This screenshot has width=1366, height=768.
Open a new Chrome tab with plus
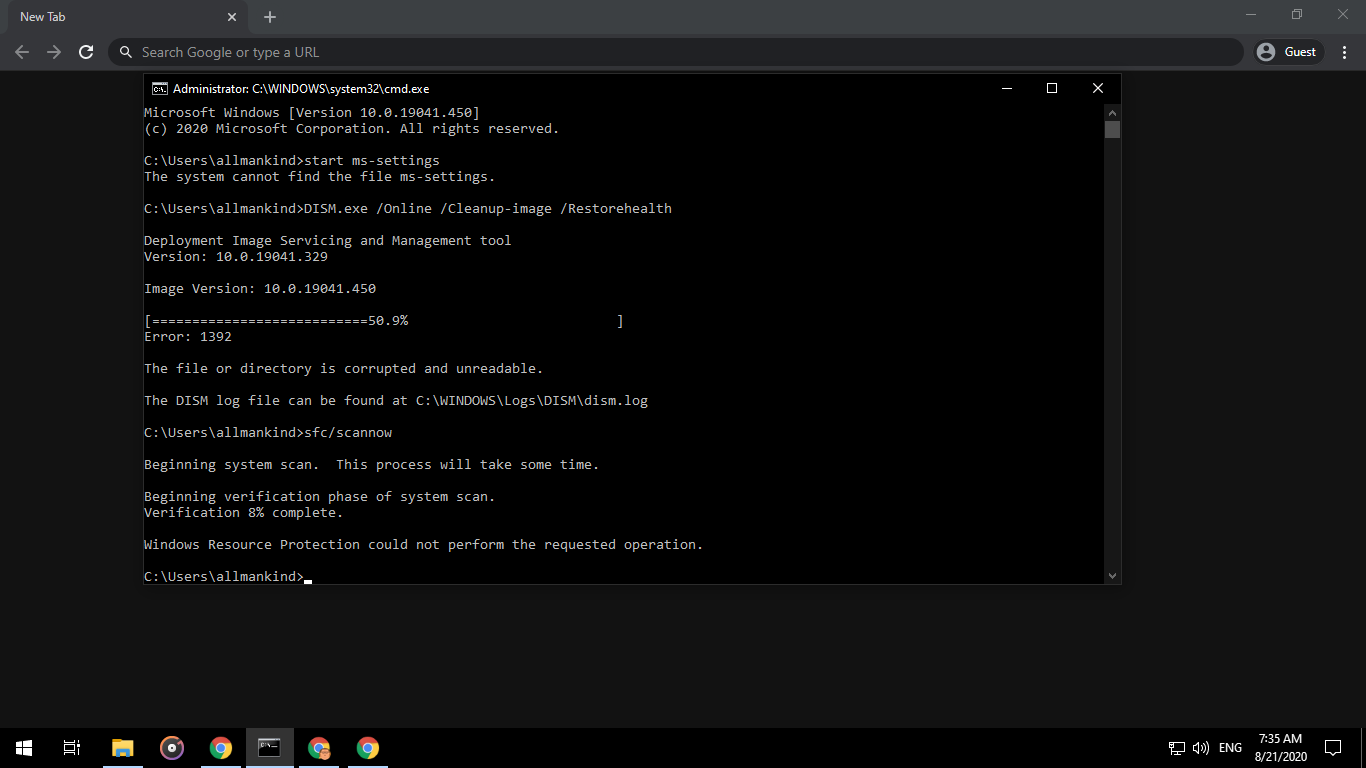270,17
